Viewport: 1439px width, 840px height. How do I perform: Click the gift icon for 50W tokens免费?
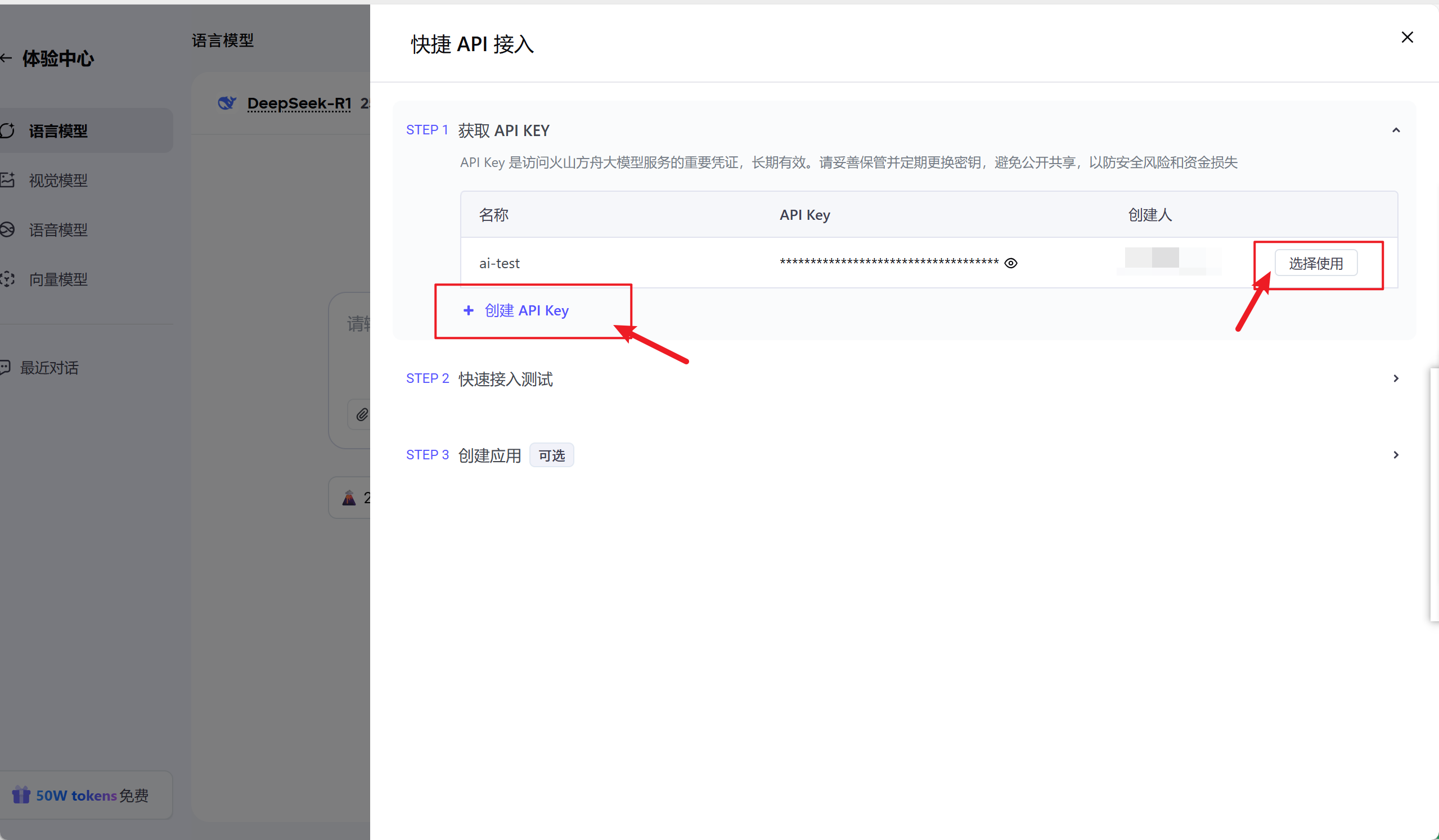[x=21, y=795]
